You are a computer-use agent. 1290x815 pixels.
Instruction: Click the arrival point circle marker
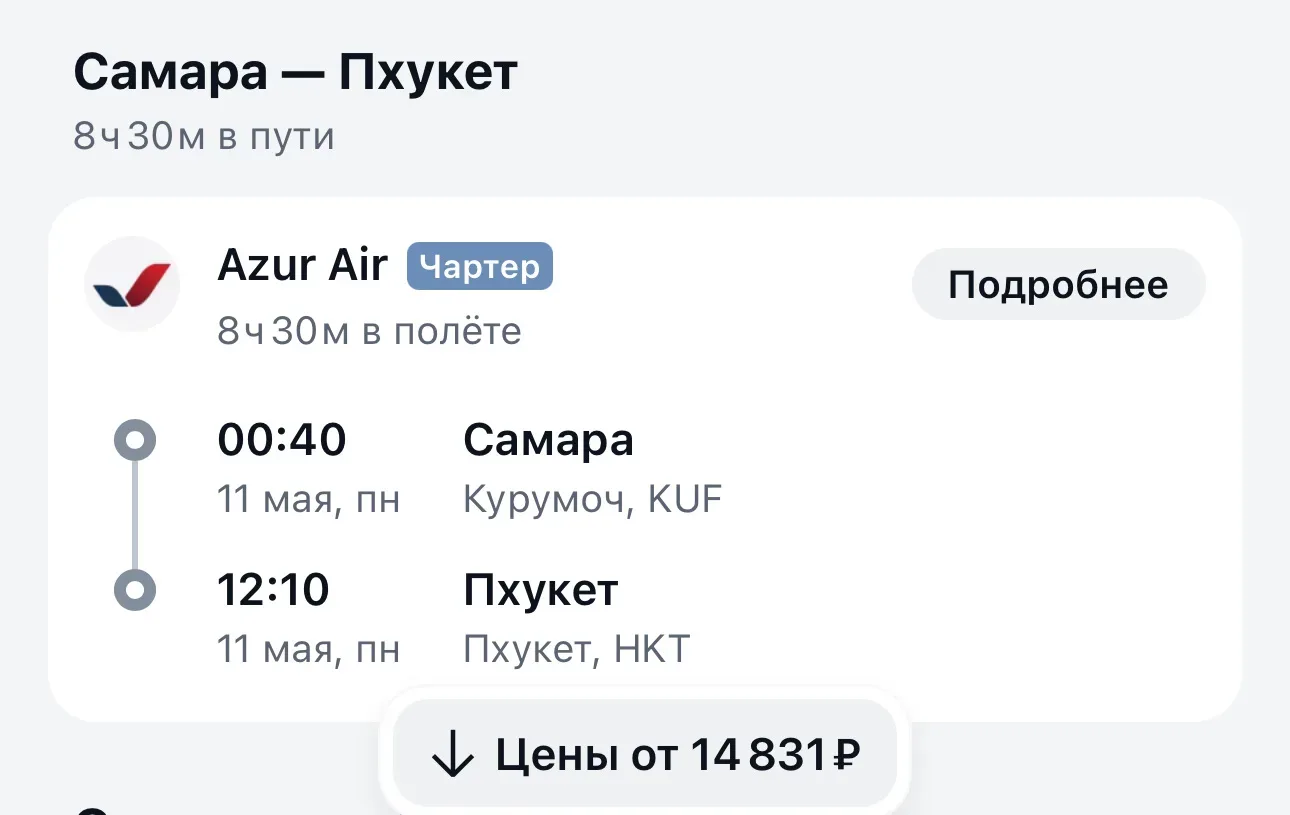[135, 590]
